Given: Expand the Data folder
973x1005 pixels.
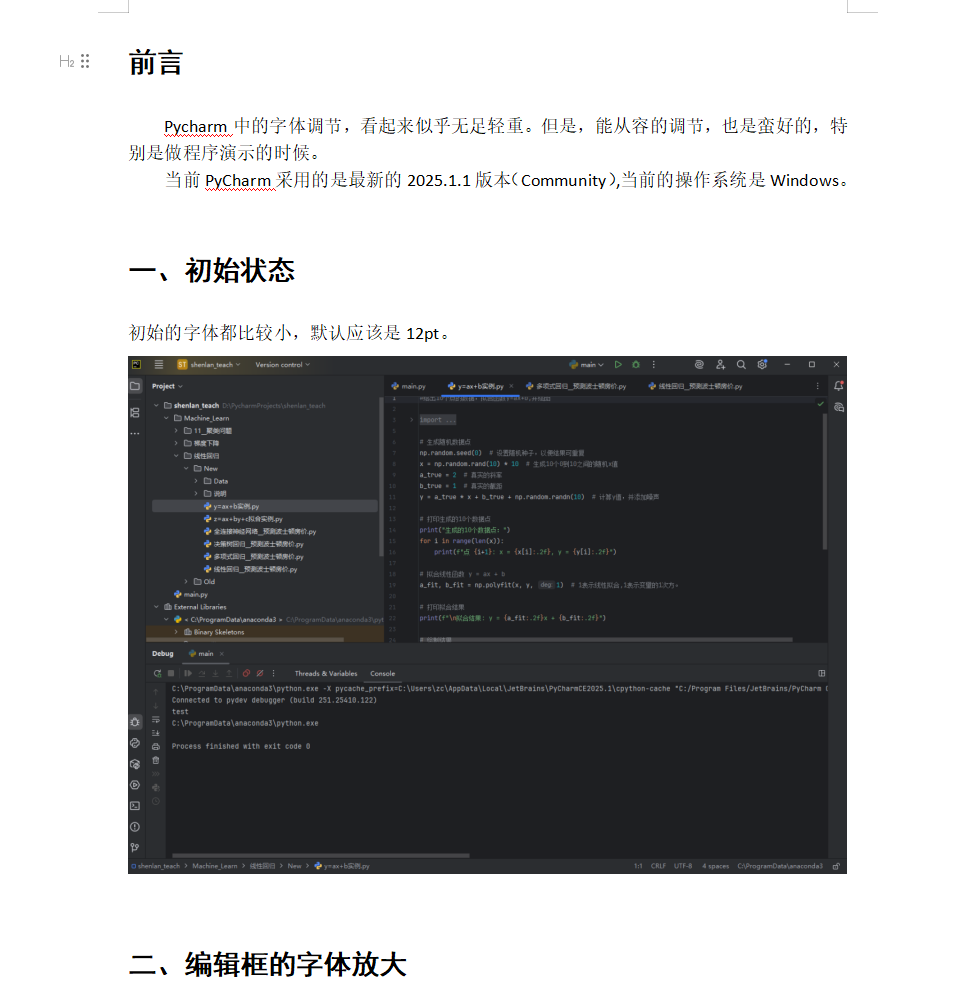Looking at the screenshot, I should click(x=196, y=481).
